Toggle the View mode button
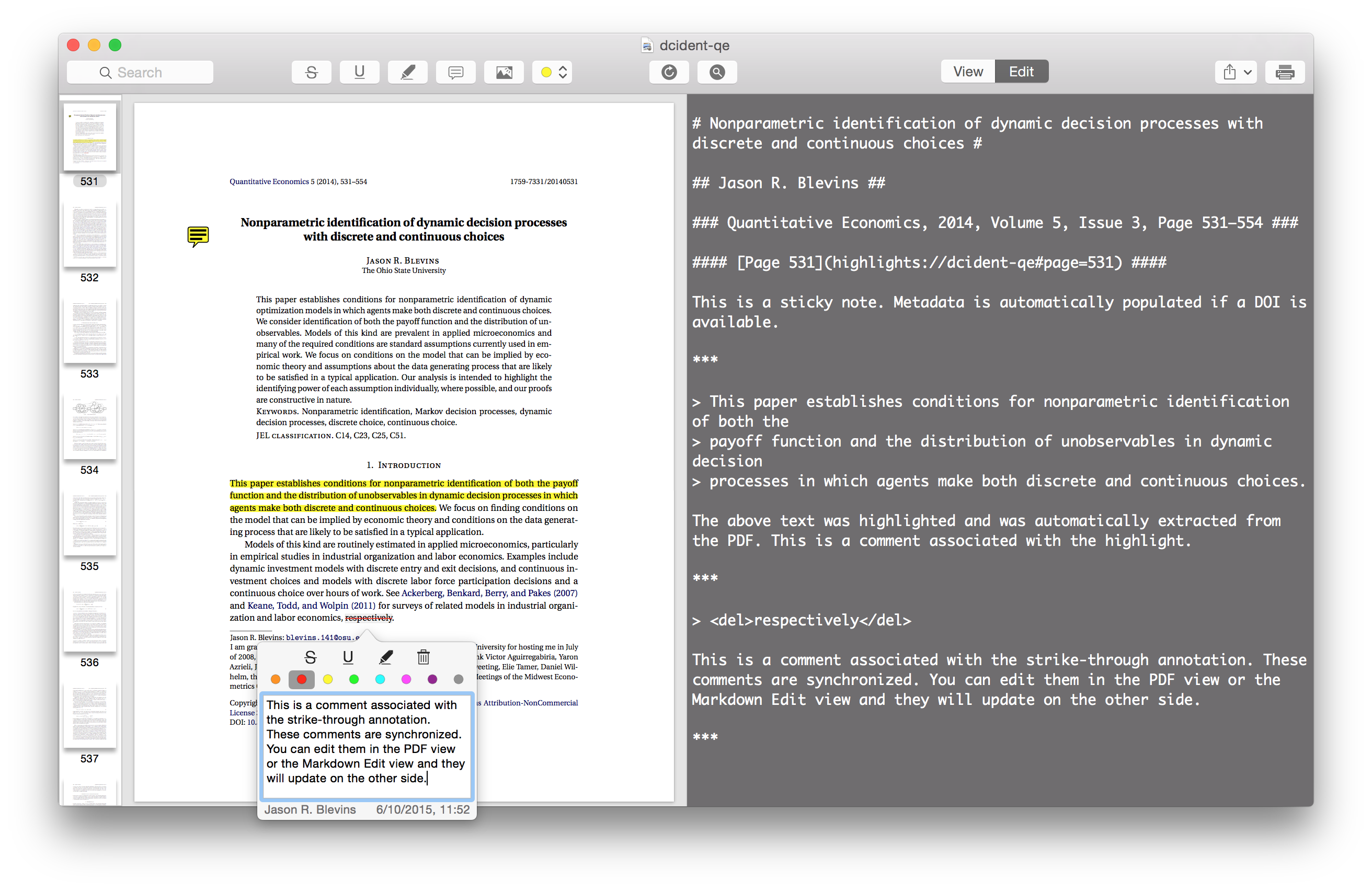1372x890 pixels. coord(966,70)
